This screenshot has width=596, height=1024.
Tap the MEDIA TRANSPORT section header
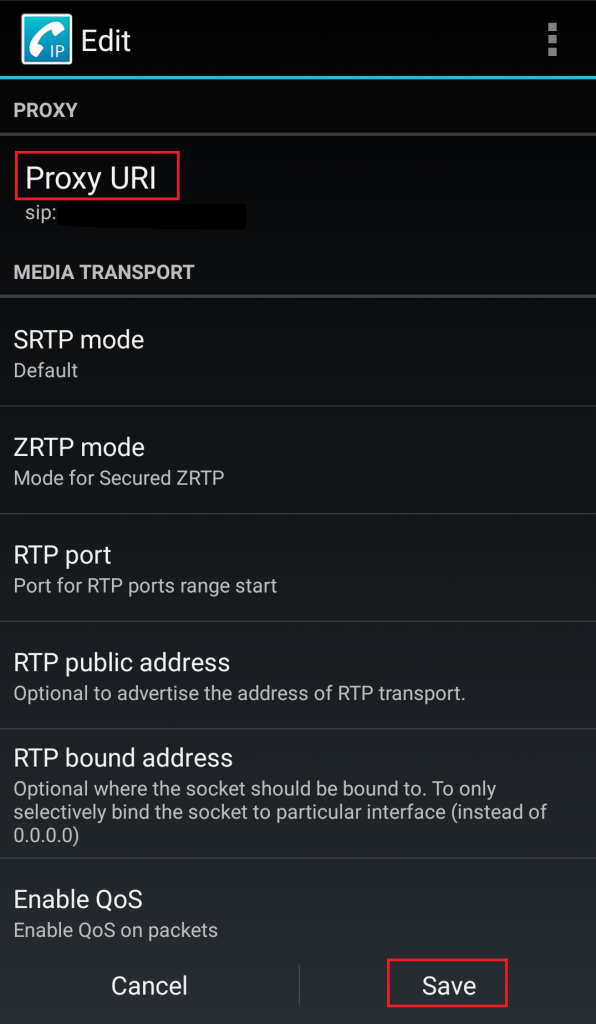tap(104, 272)
